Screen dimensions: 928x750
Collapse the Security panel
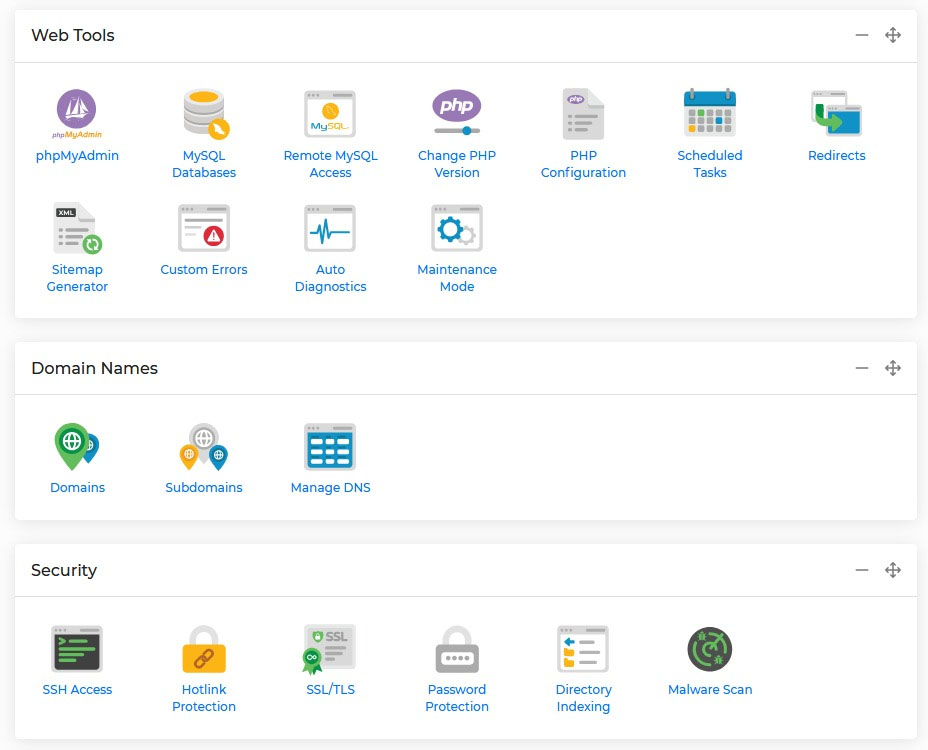[x=862, y=570]
